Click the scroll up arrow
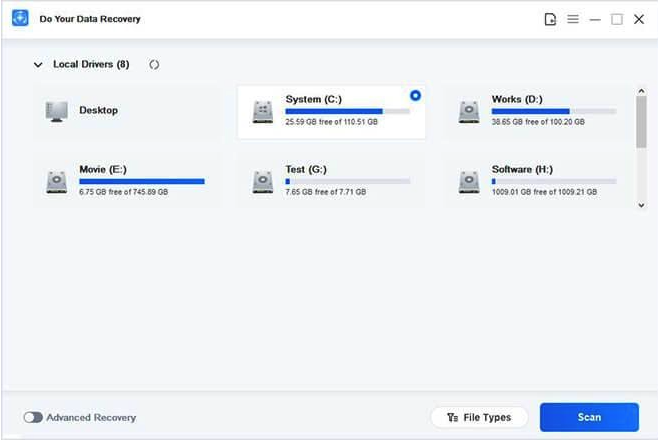658x448 pixels. pyautogui.click(x=641, y=91)
